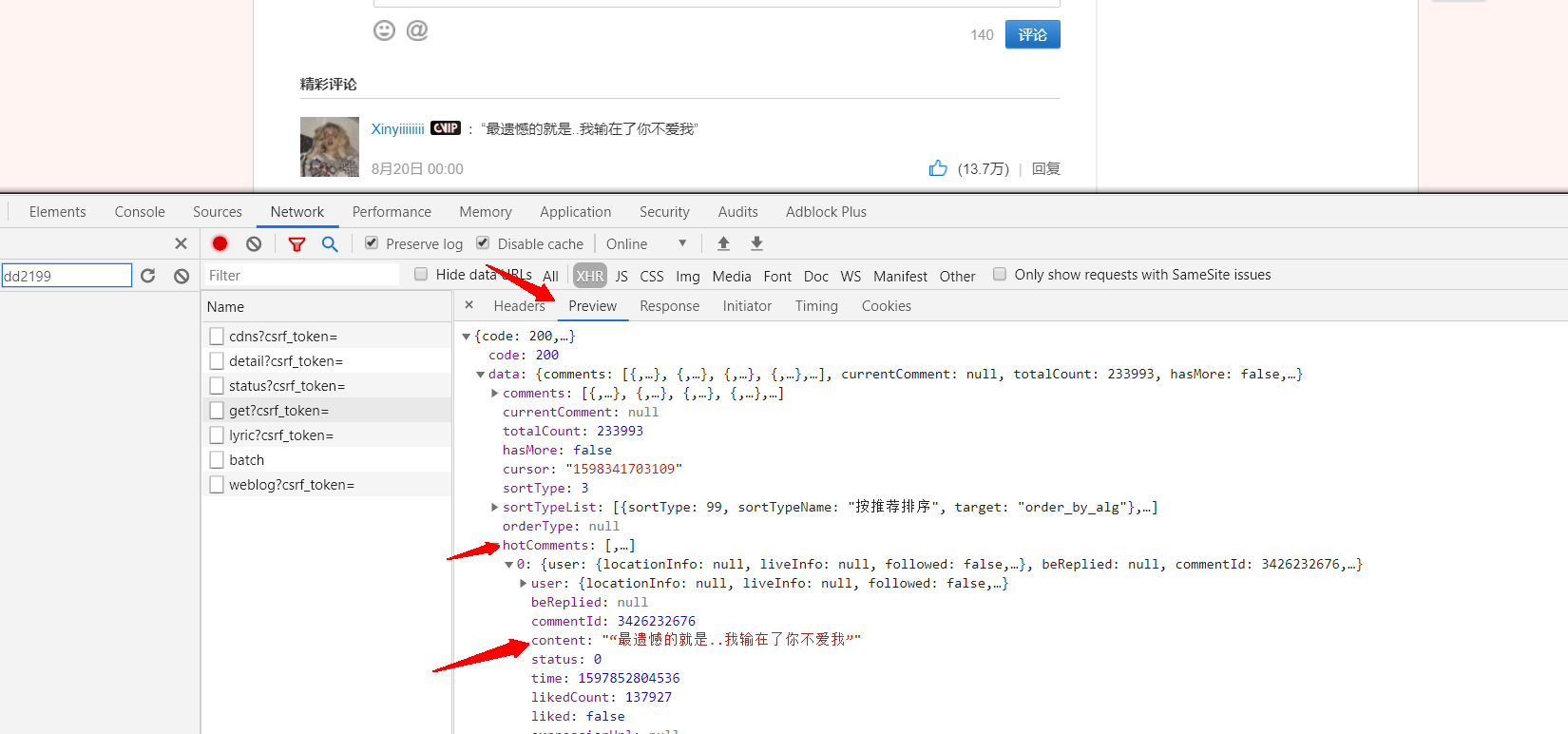
Task: Select checkbox for status?csrf_token= request
Action: tap(217, 385)
